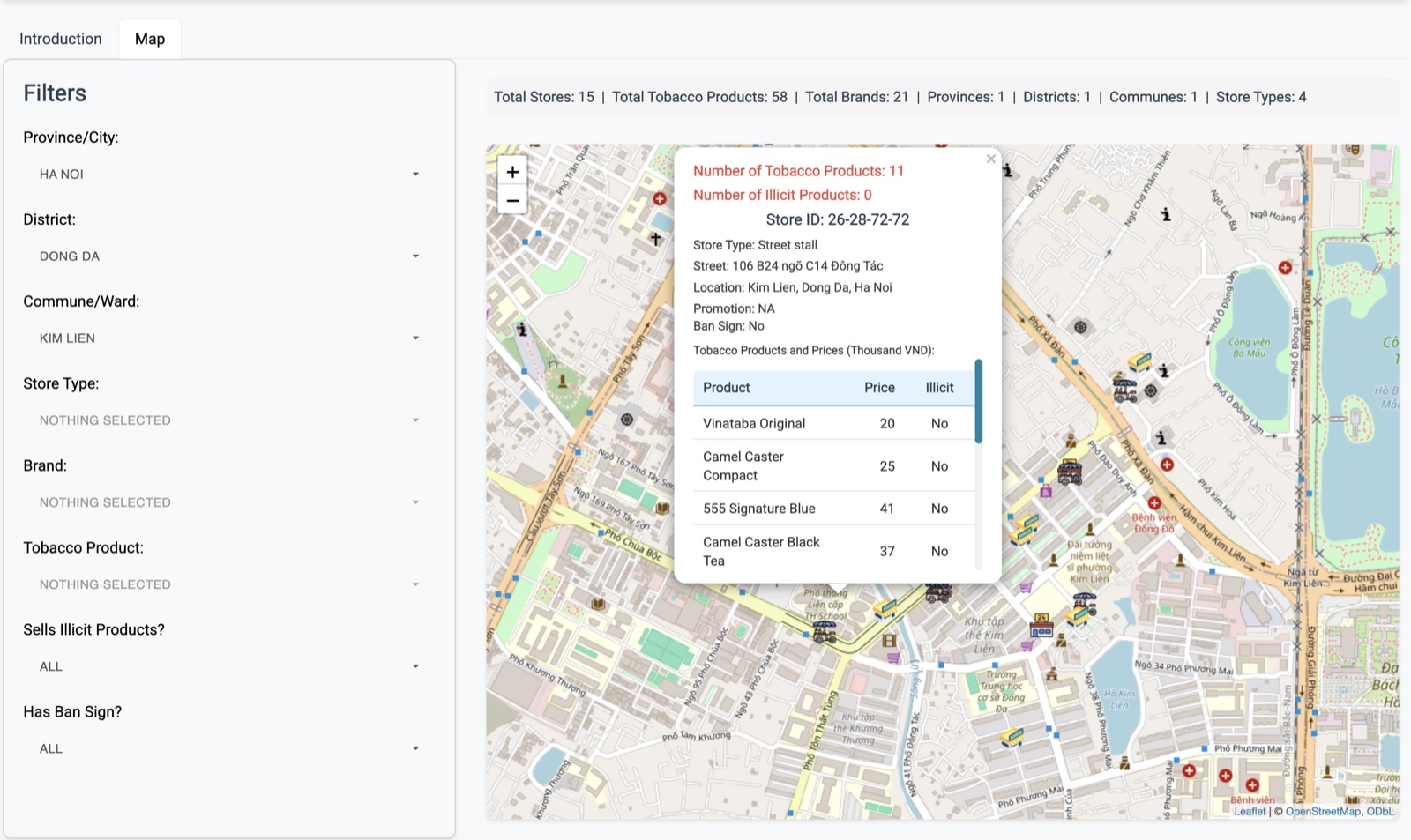Screen dimensions: 1411x840
Task: Click the food cart marker at the top of the map
Action: tap(1124, 388)
